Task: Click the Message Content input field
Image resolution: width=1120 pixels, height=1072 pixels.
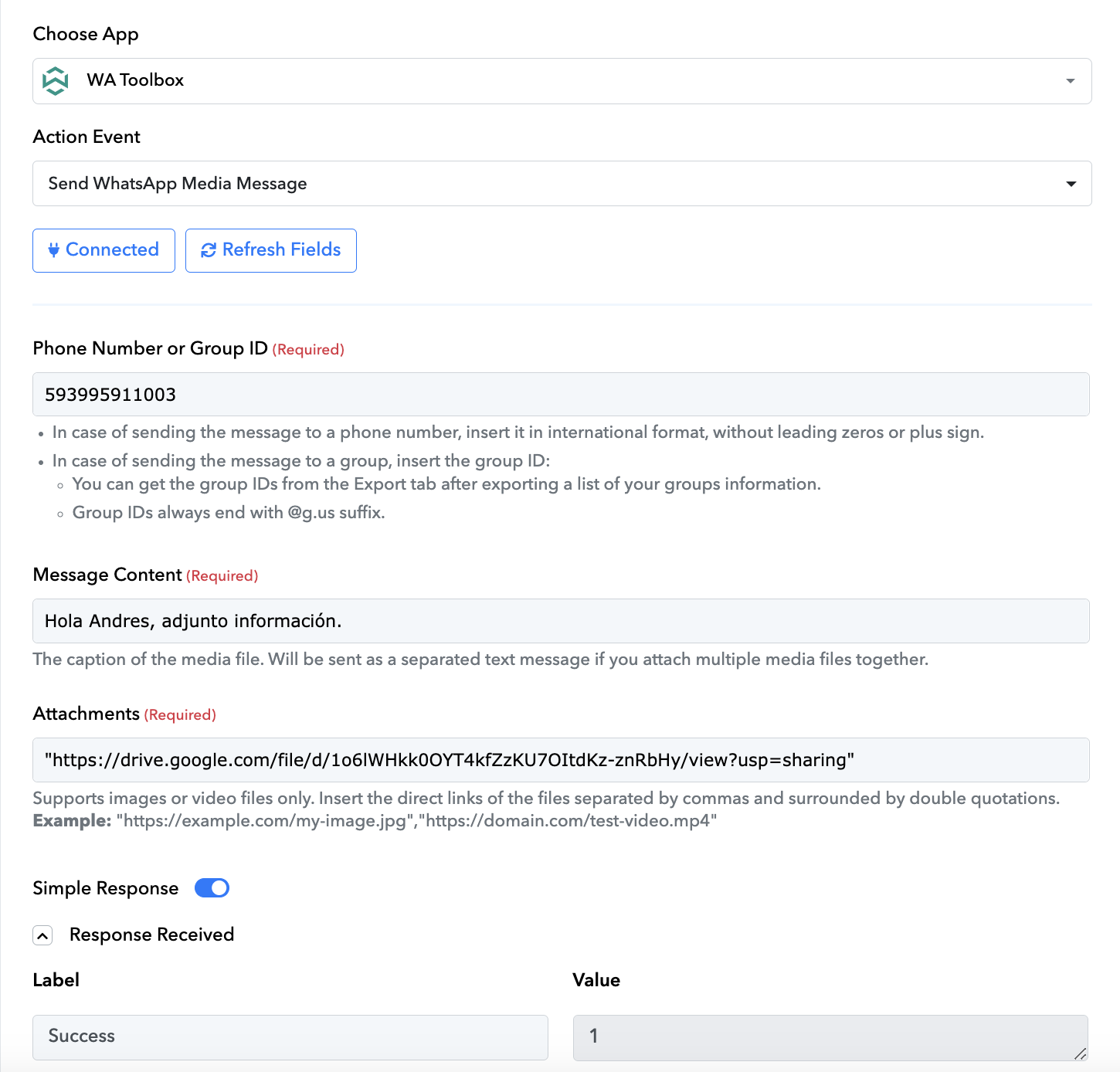Action: pyautogui.click(x=561, y=621)
